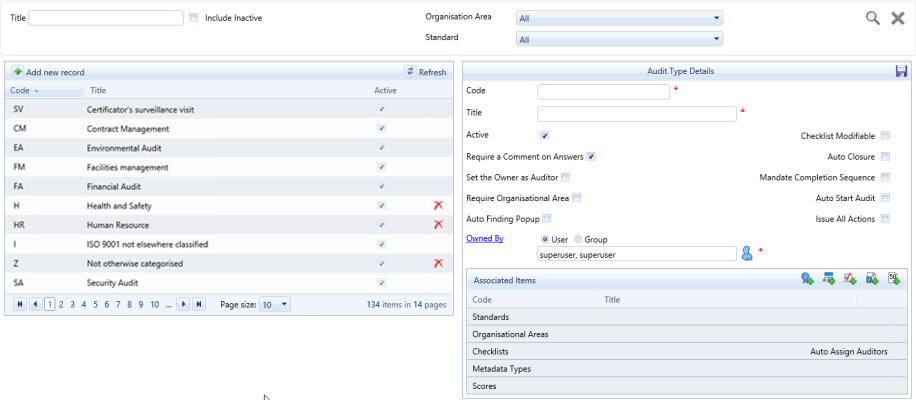Enable Auto Finding Popup checkbox
Image resolution: width=916 pixels, height=400 pixels.
coord(547,219)
